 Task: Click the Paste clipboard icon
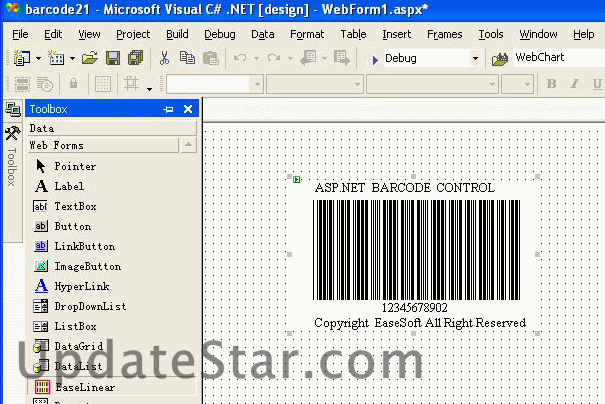(x=211, y=58)
